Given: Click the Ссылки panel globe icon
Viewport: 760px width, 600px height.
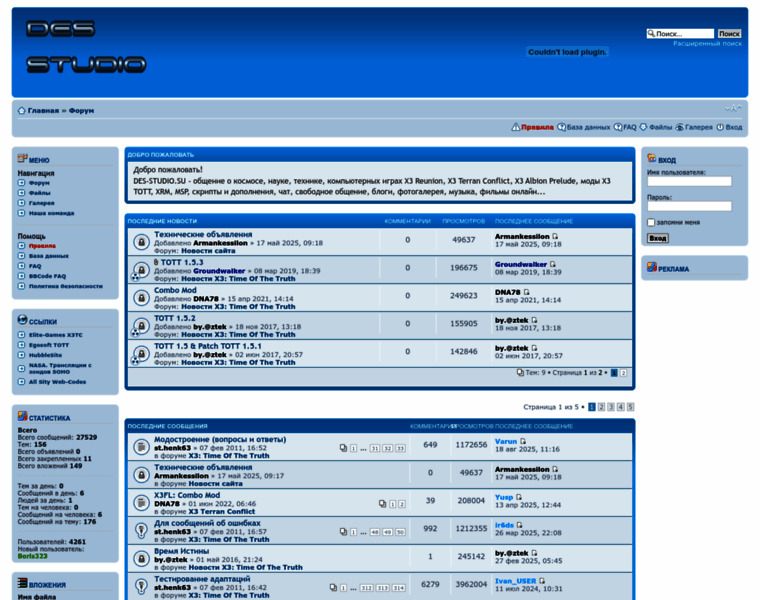Looking at the screenshot, I should click(x=22, y=319).
